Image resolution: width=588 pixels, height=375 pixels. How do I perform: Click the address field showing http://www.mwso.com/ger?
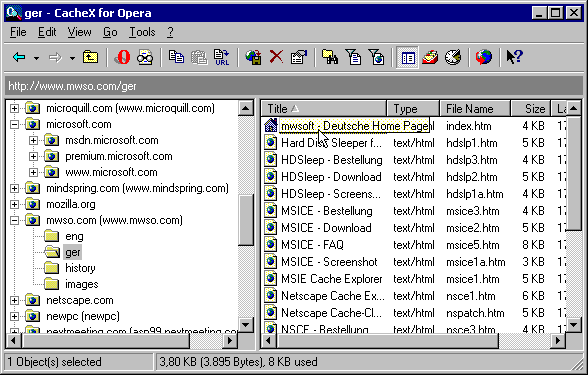click(294, 86)
